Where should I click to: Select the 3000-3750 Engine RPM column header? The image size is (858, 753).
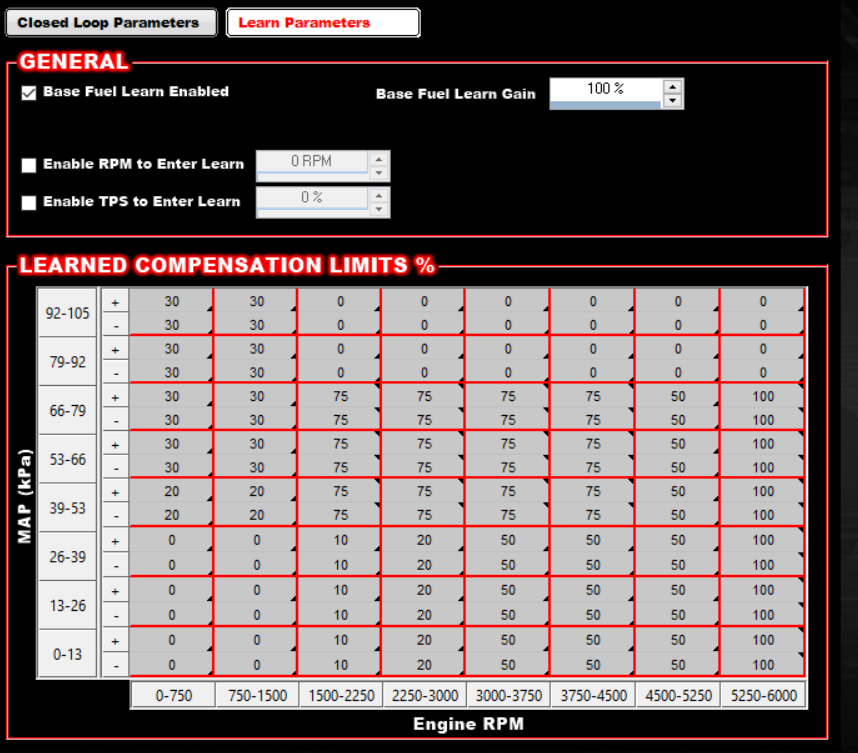508,695
